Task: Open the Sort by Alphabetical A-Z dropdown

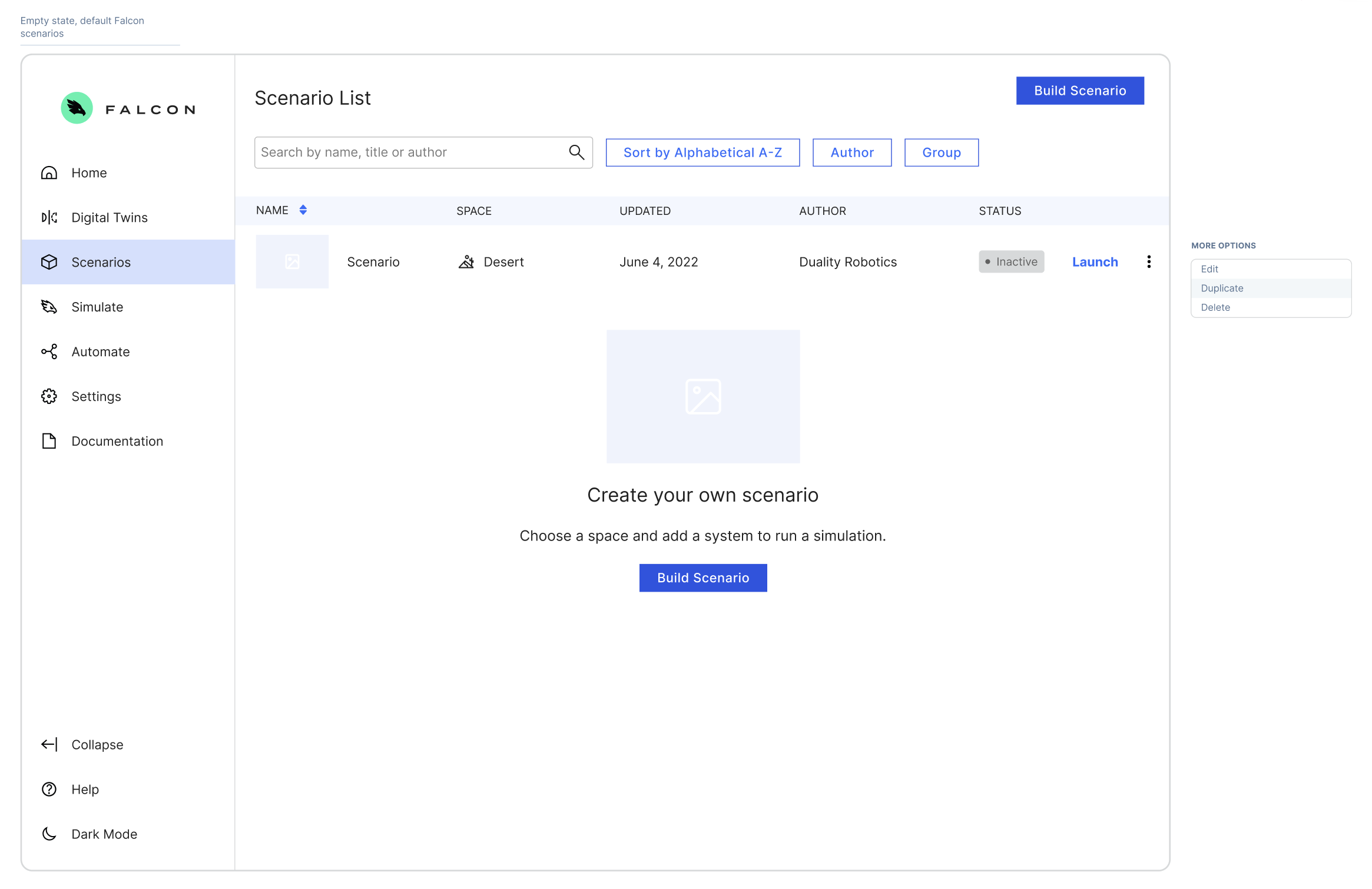Action: pyautogui.click(x=702, y=152)
